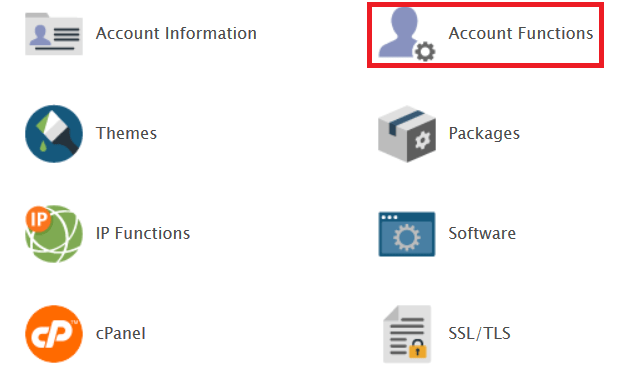Open the SSL/TLS document lock icon

click(407, 334)
